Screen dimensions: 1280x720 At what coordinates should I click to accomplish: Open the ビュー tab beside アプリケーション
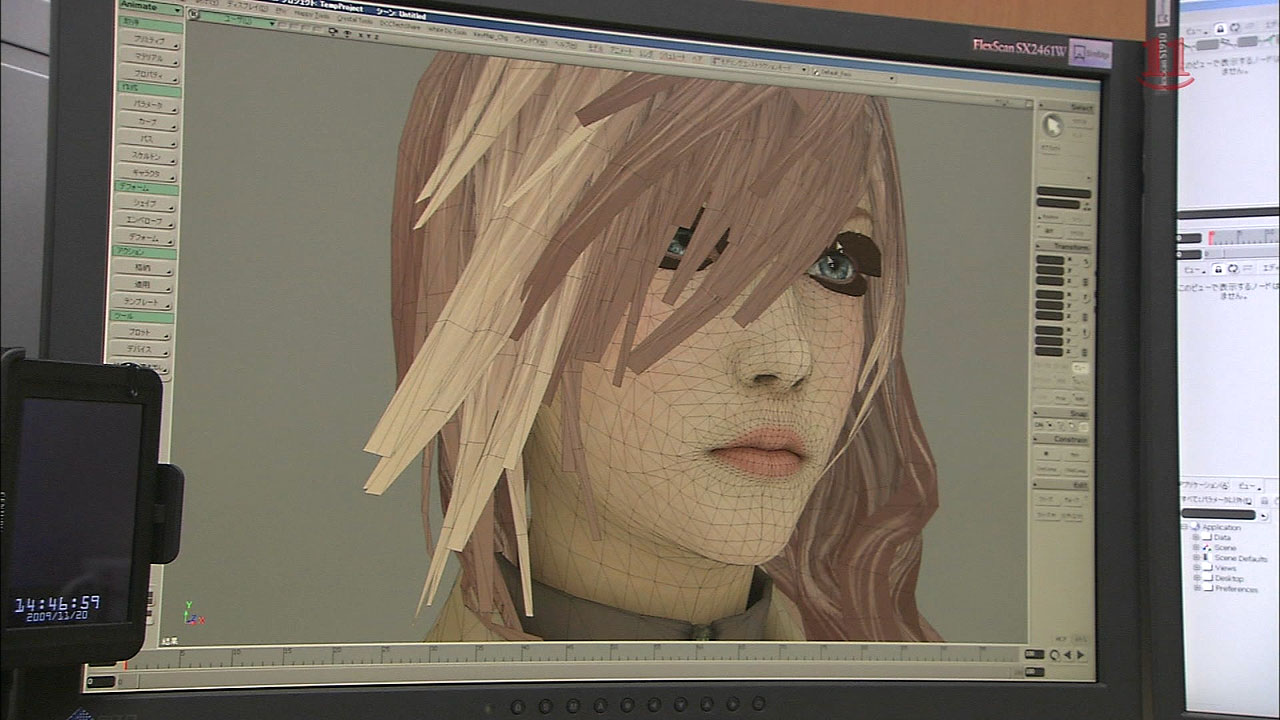point(1249,486)
